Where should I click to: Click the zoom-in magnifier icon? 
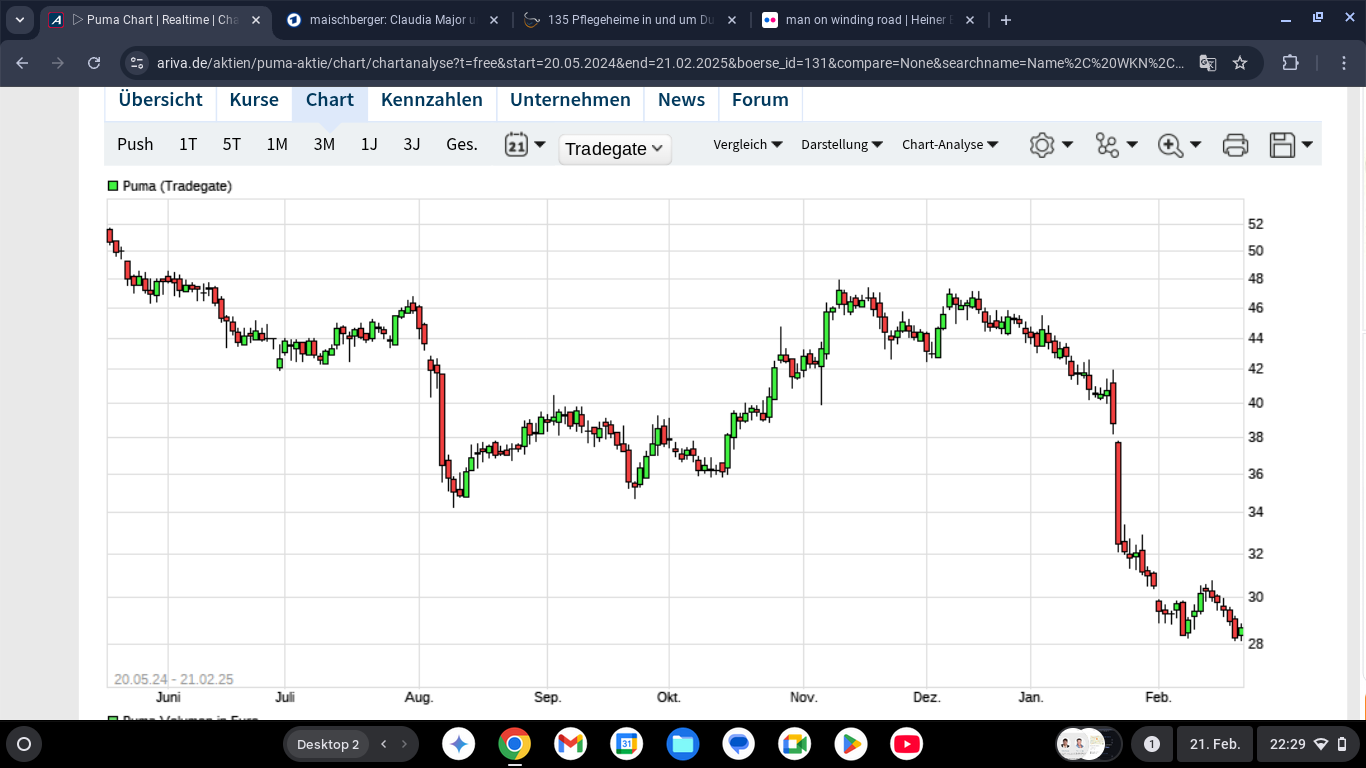pyautogui.click(x=1170, y=145)
